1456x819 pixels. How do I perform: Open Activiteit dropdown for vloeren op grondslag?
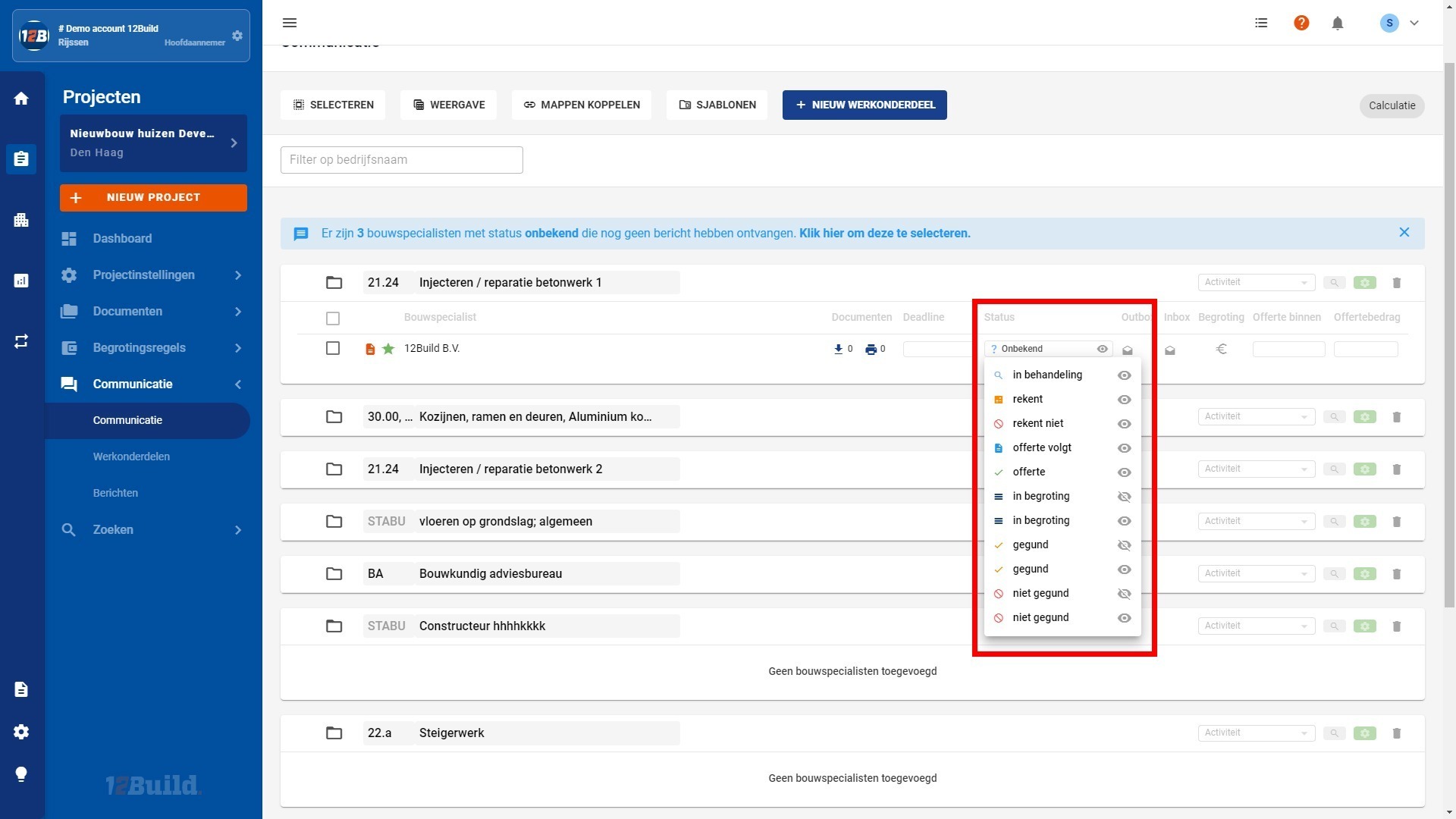1256,522
